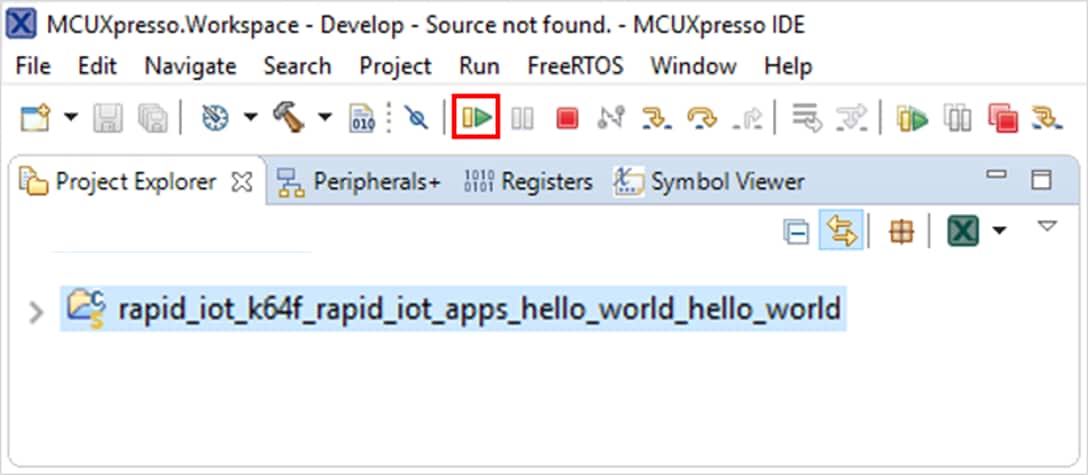
Task: Click the Collapse All icon in Project Explorer
Action: click(x=796, y=232)
